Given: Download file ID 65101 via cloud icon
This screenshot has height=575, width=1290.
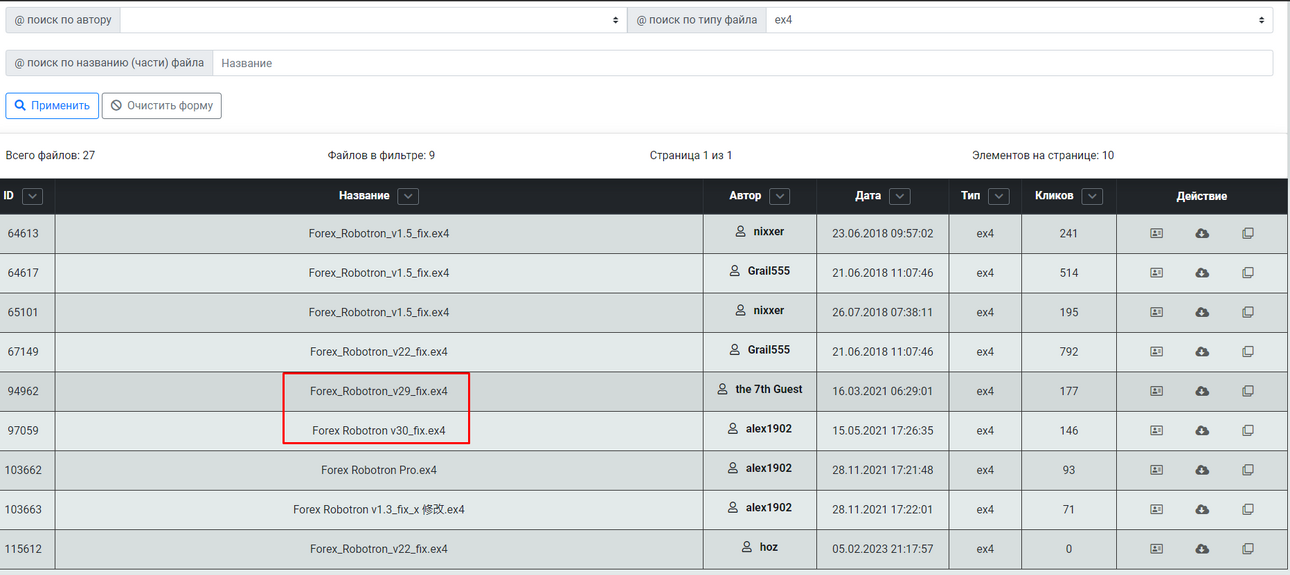Looking at the screenshot, I should [x=1202, y=312].
